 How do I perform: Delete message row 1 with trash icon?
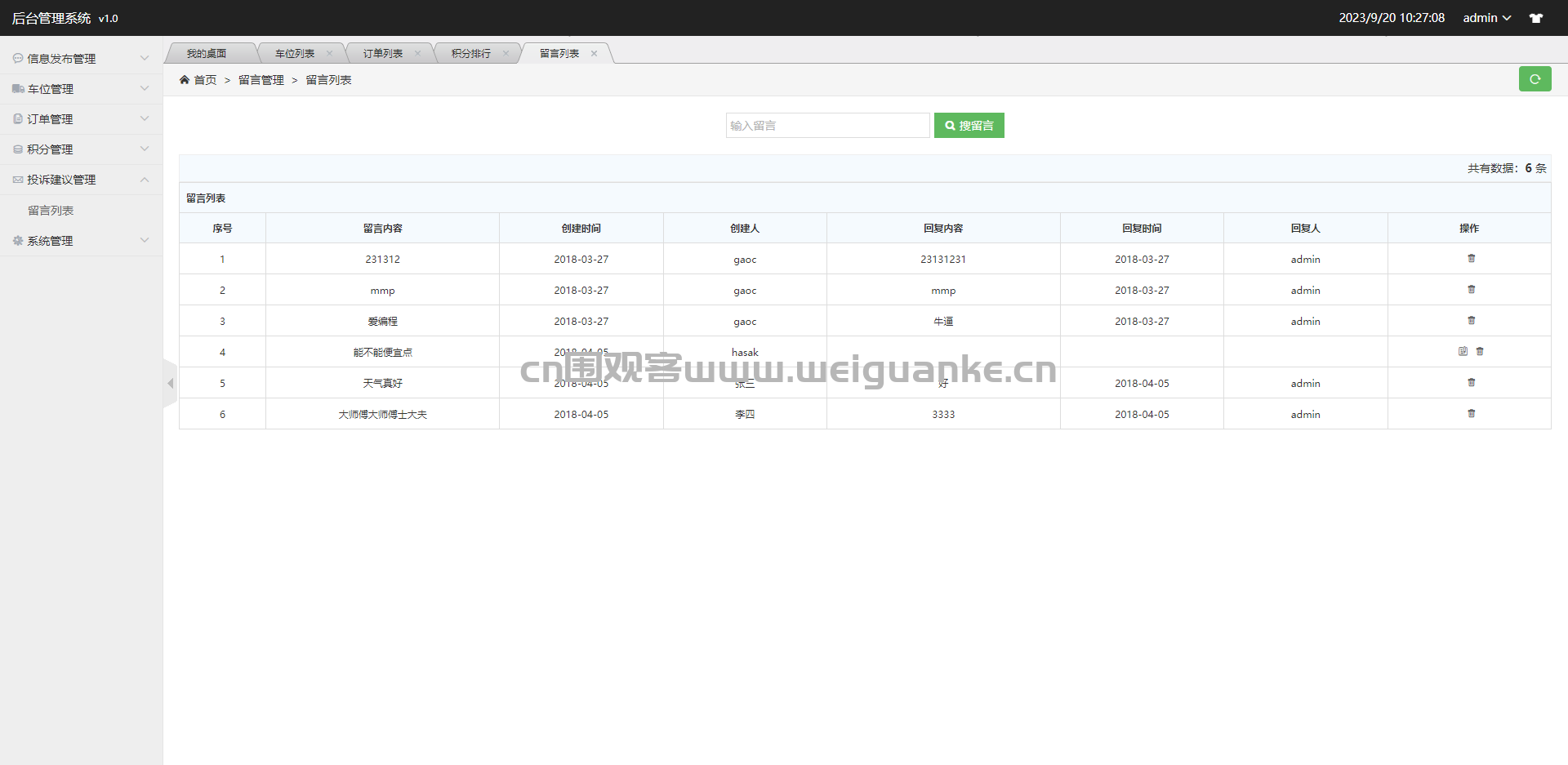click(1471, 259)
